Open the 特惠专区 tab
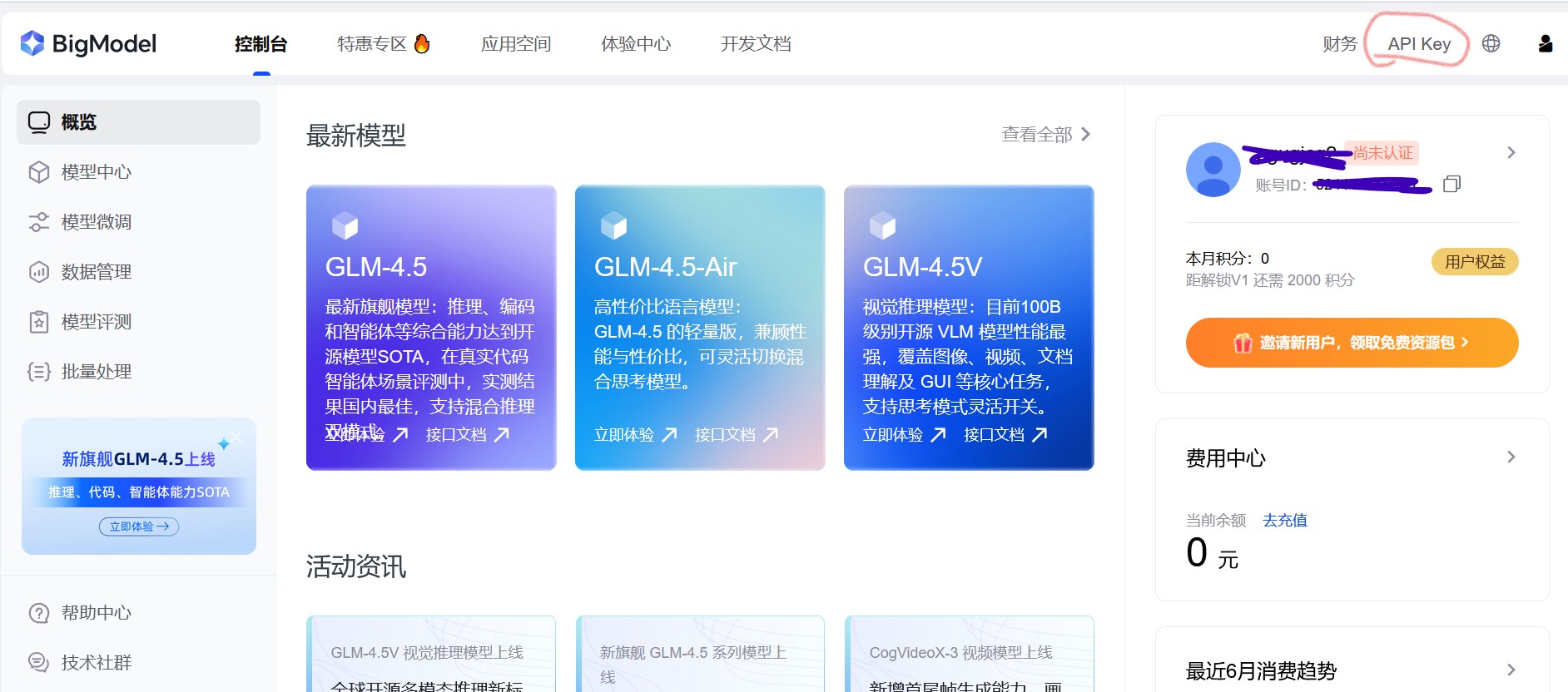 371,44
